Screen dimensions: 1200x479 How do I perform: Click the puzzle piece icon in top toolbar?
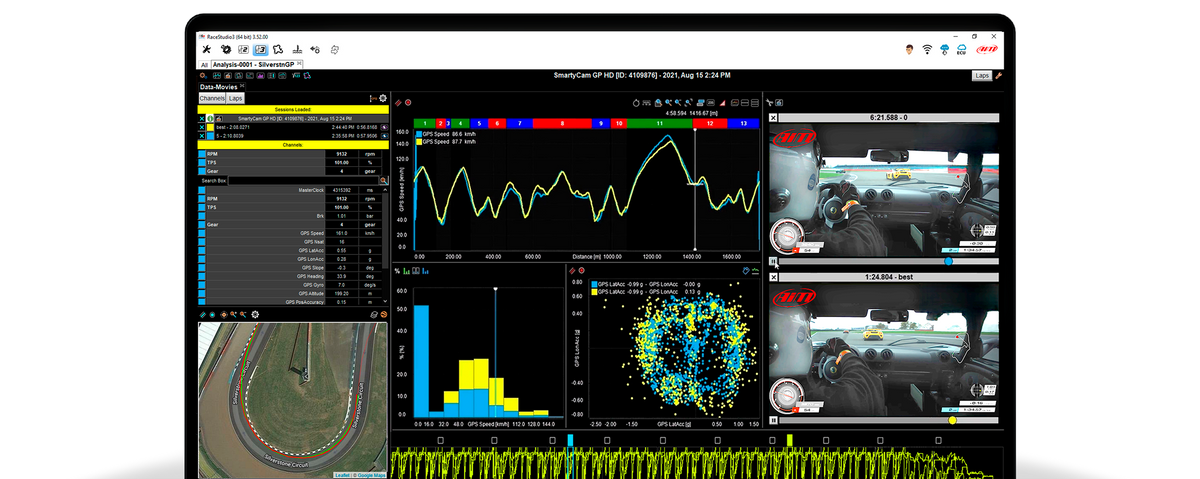pos(278,49)
